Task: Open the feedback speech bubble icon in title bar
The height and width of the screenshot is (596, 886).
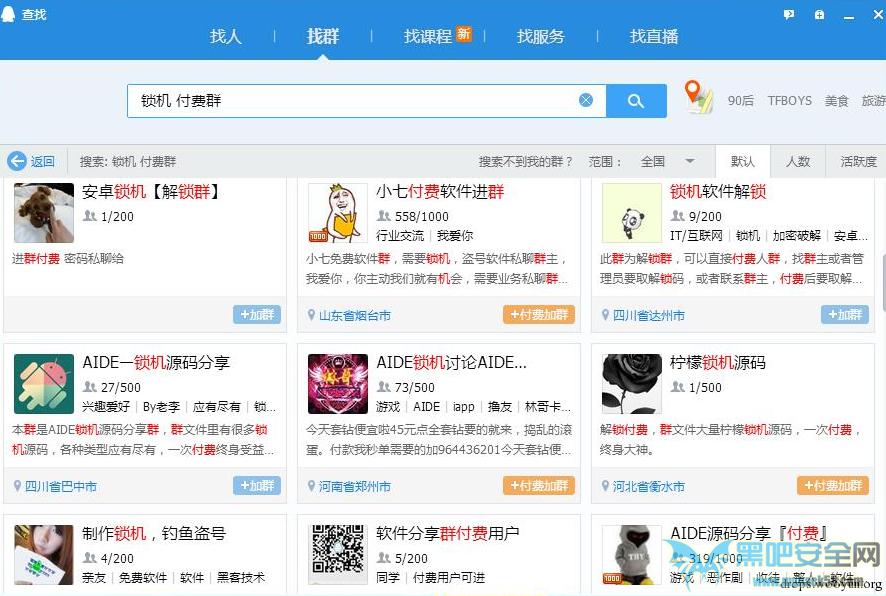Action: [x=789, y=15]
